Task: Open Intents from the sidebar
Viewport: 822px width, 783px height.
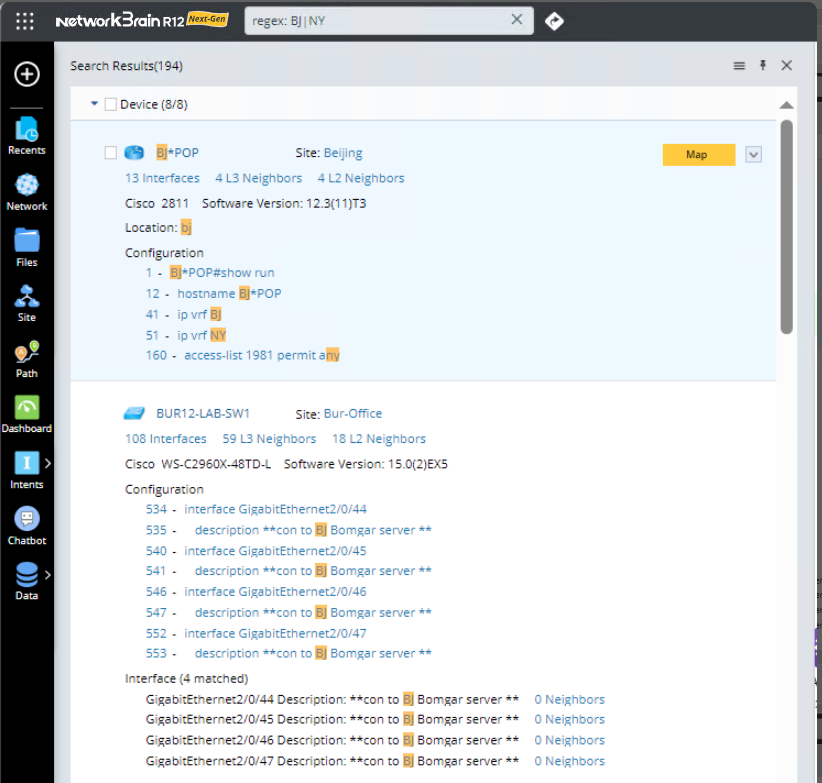Action: (x=27, y=470)
